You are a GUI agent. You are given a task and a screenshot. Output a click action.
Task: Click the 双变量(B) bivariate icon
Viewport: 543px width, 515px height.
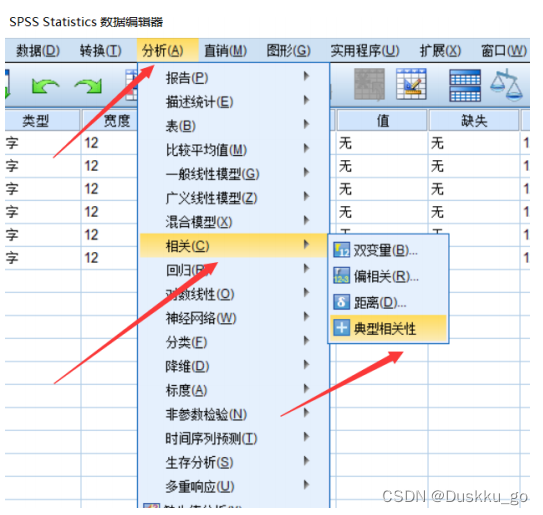(341, 250)
